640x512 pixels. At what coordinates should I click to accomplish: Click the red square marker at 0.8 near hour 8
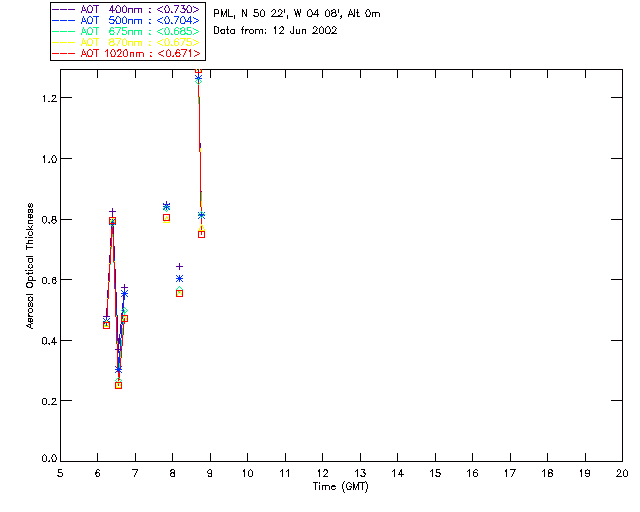pos(166,218)
